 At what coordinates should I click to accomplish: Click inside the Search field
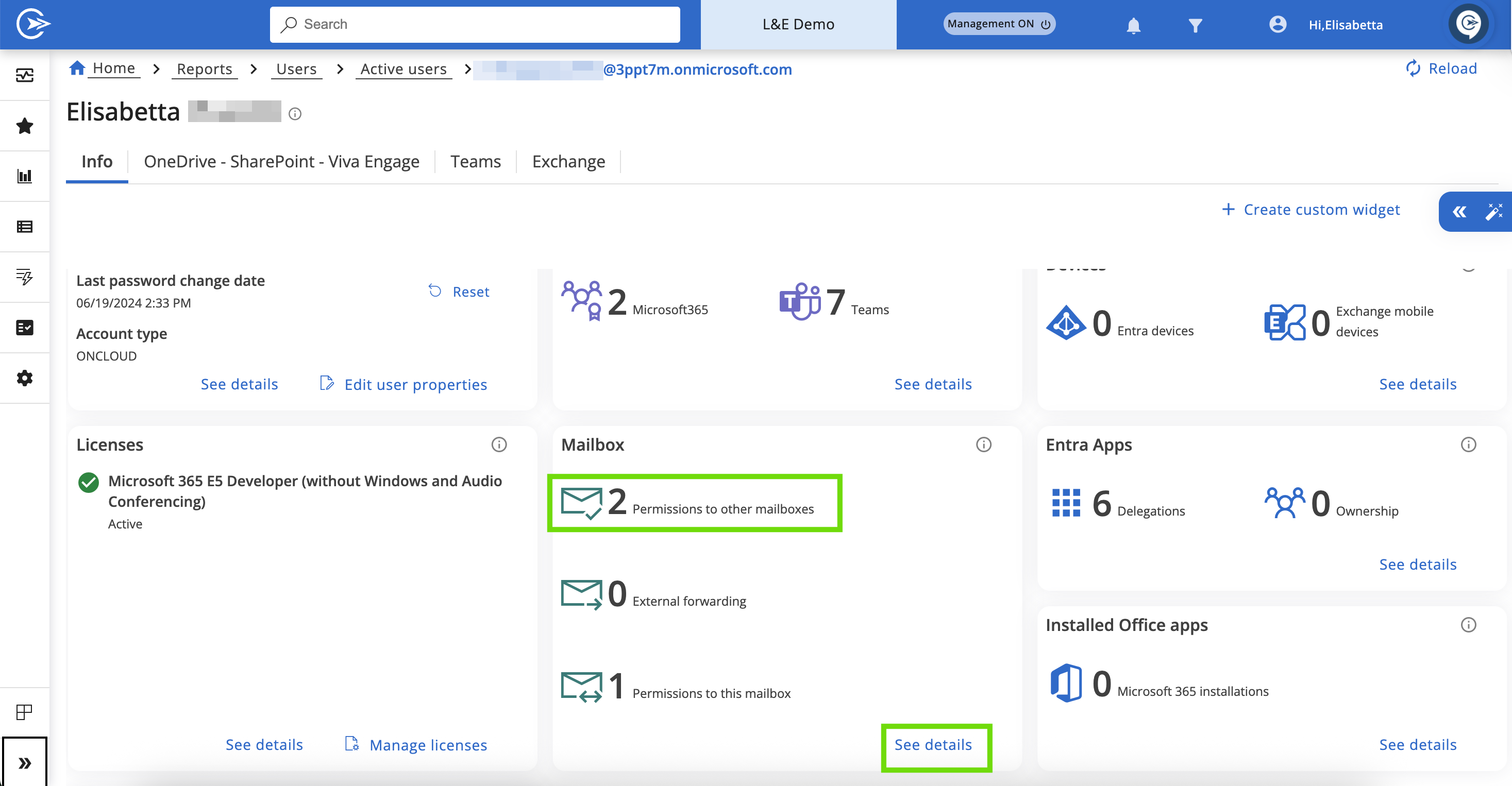(x=475, y=24)
